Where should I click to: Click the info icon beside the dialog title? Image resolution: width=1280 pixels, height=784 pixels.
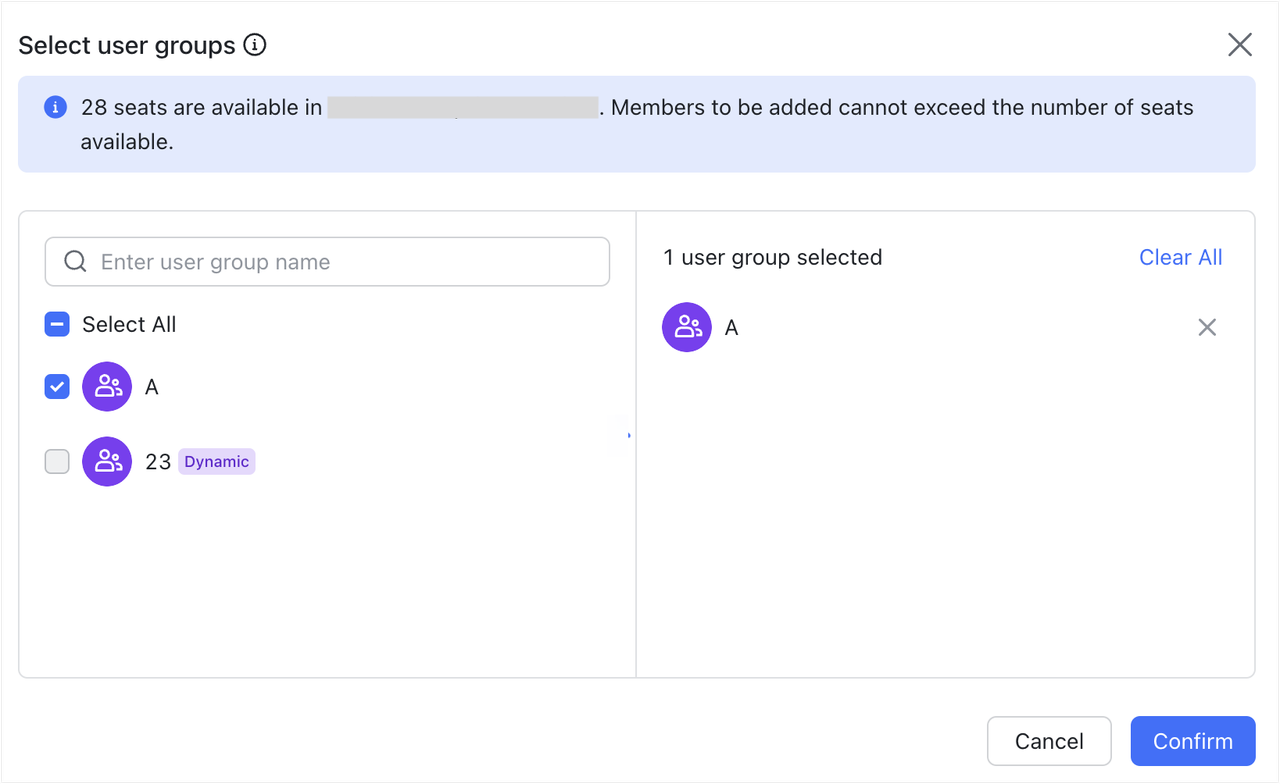pos(257,45)
